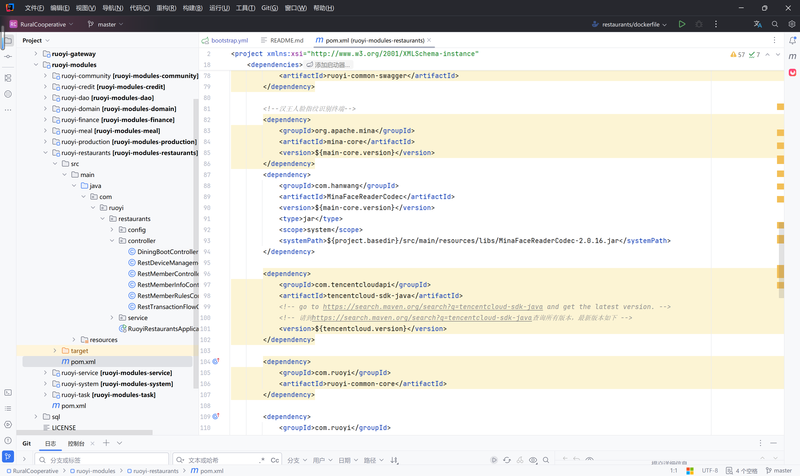Image resolution: width=800 pixels, height=476 pixels.
Task: Open the 代码(C) menu
Action: pyautogui.click(x=140, y=8)
